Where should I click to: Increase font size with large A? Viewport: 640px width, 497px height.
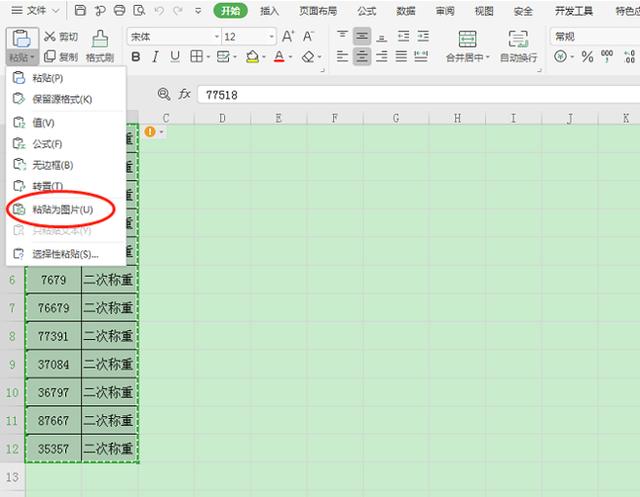coord(288,37)
